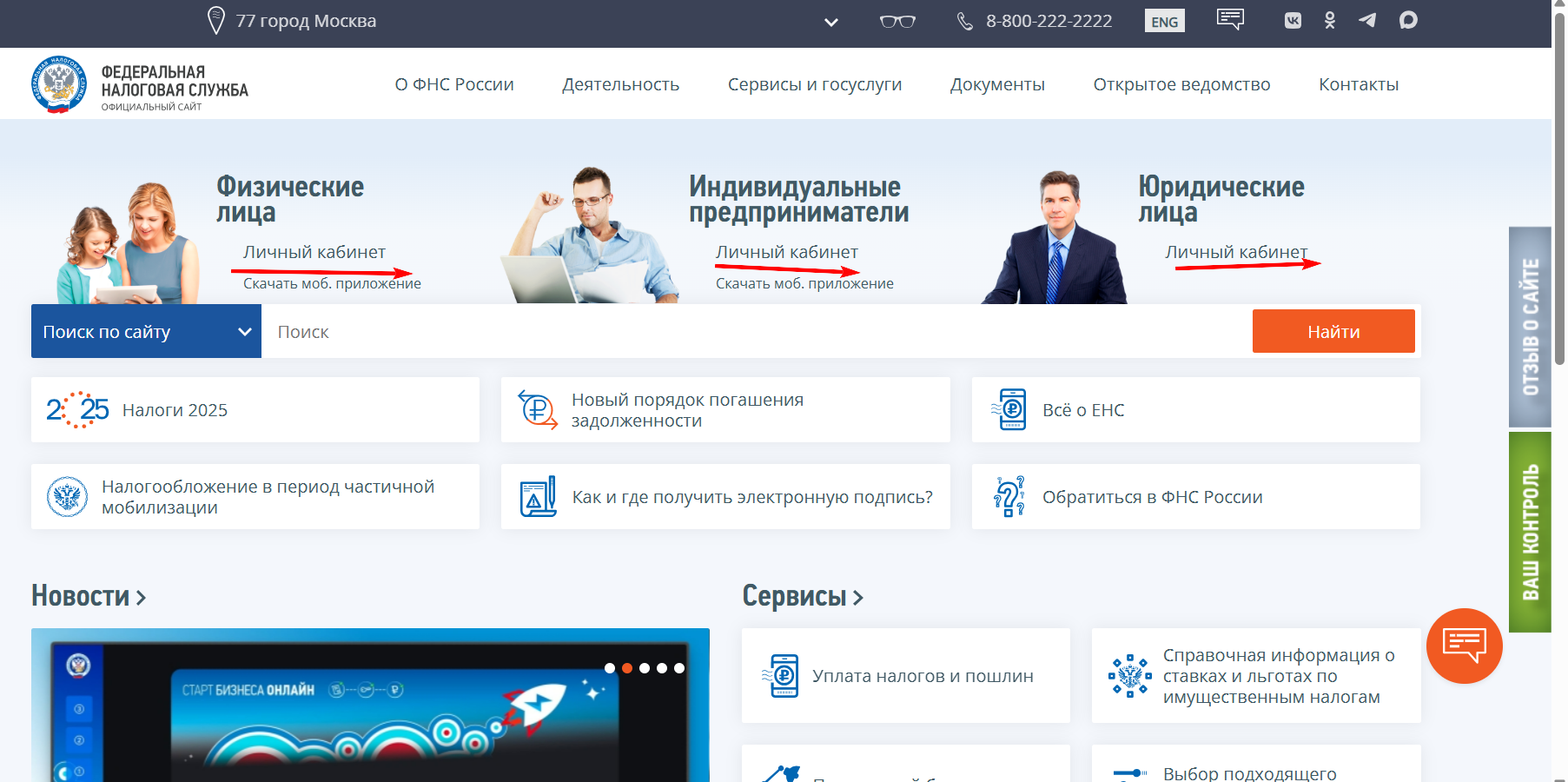Open the Открытое ведомство menu
This screenshot has width=1568, height=782.
coord(1181,84)
